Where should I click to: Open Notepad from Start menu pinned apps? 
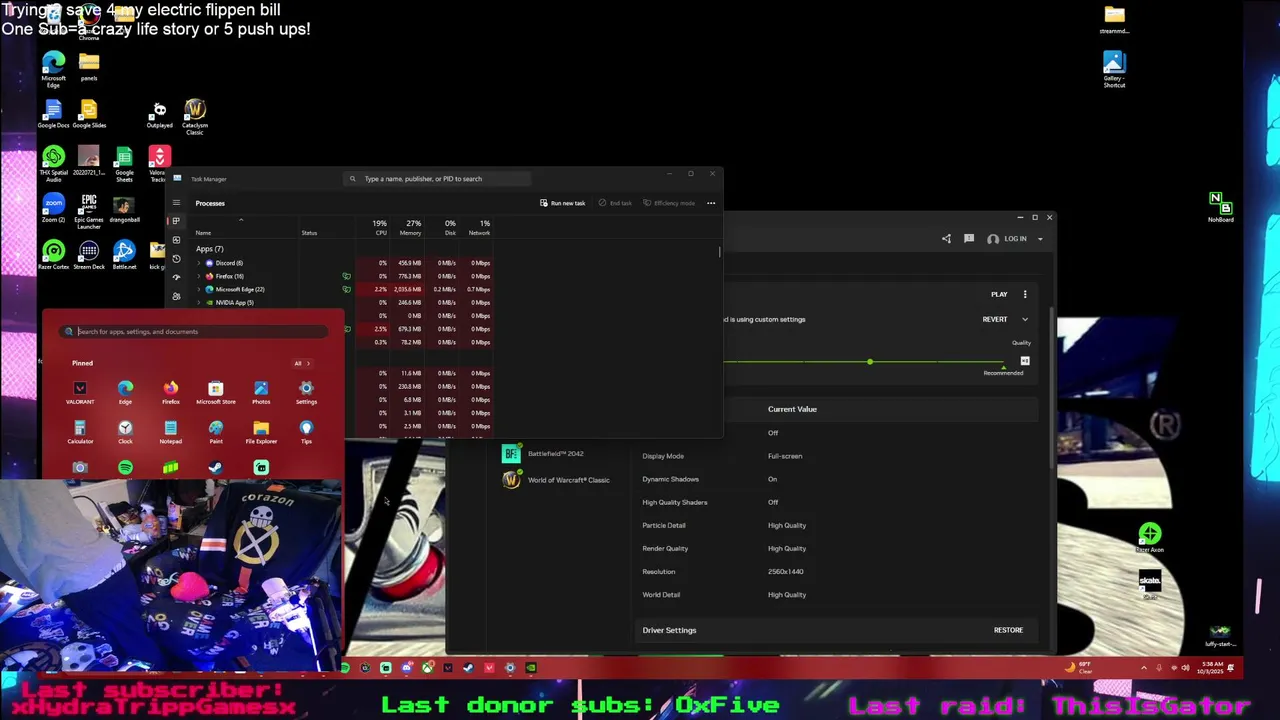[x=171, y=432]
